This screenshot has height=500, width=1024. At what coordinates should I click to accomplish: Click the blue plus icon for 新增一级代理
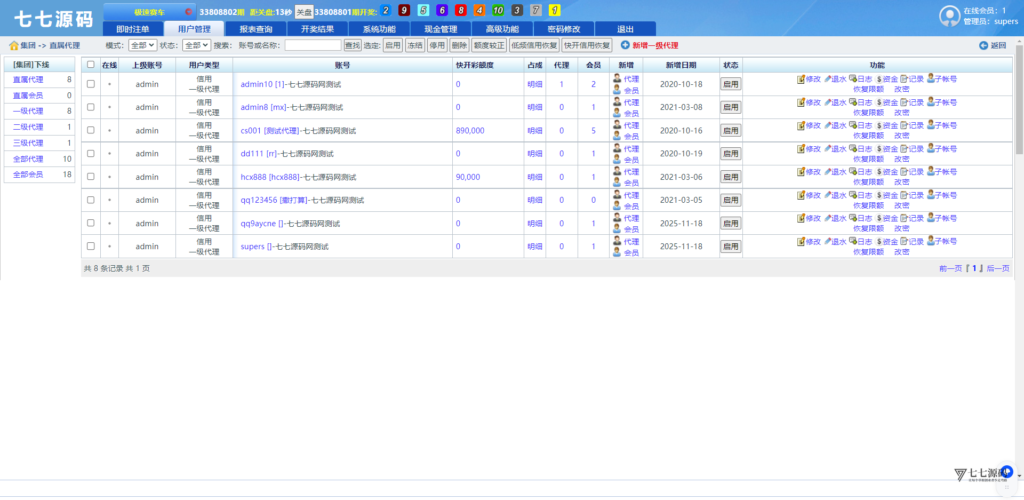pyautogui.click(x=625, y=45)
